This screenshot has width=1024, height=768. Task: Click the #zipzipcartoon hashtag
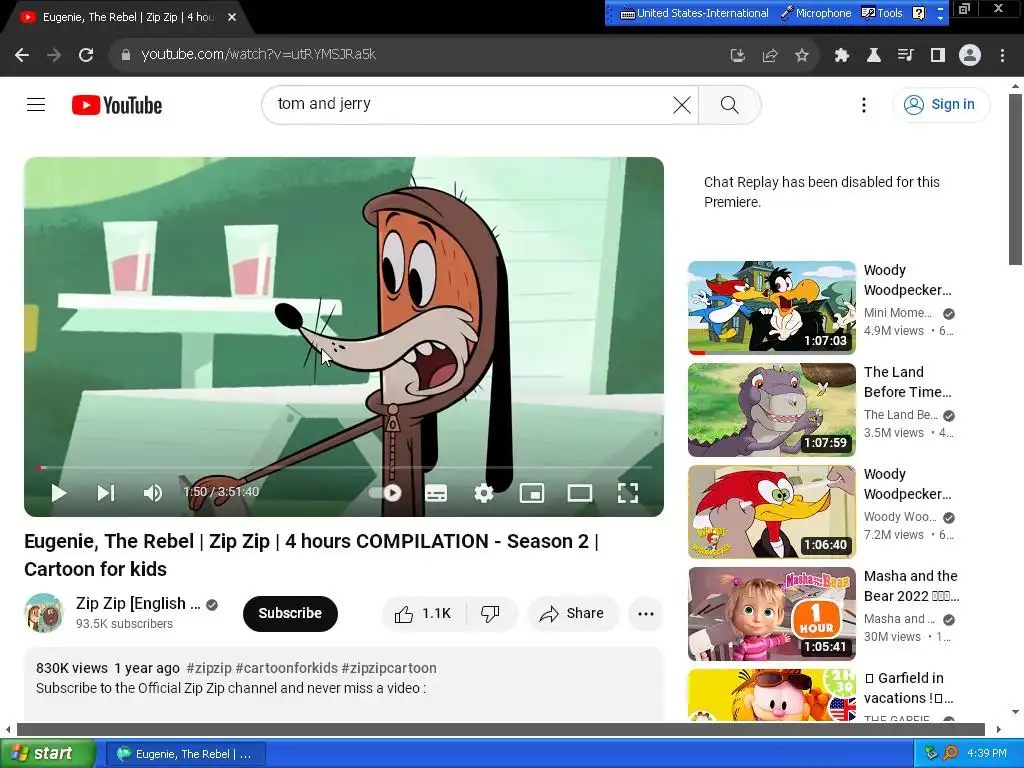pos(389,668)
